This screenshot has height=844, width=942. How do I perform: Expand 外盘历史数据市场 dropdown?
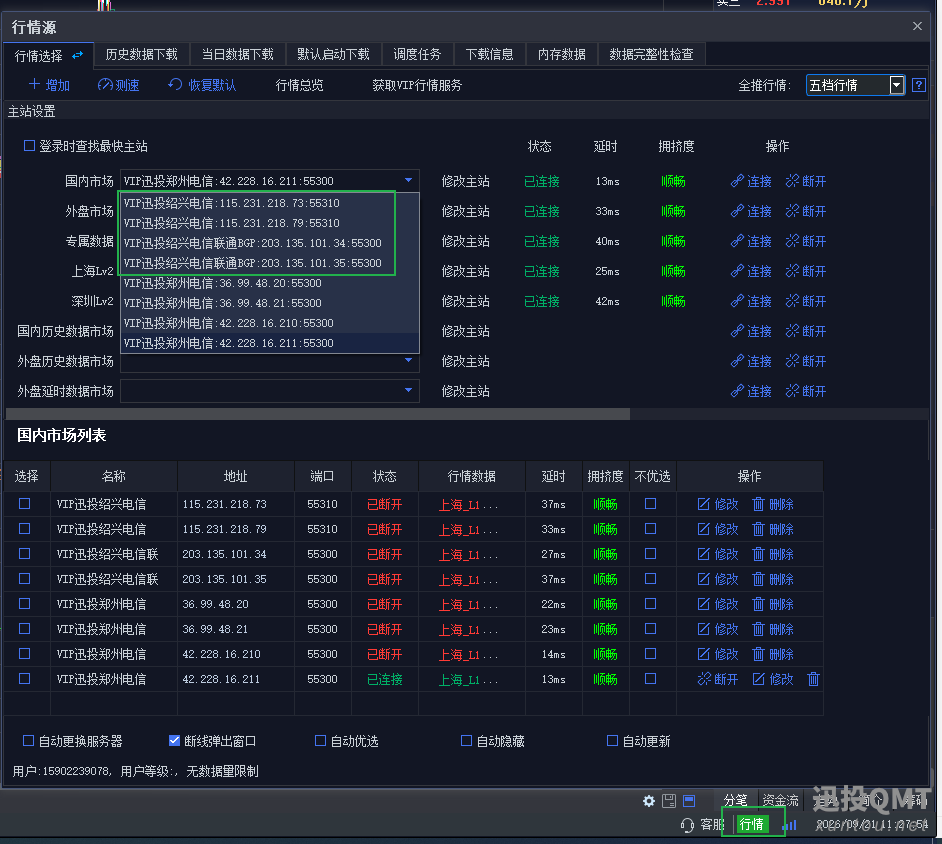(409, 360)
